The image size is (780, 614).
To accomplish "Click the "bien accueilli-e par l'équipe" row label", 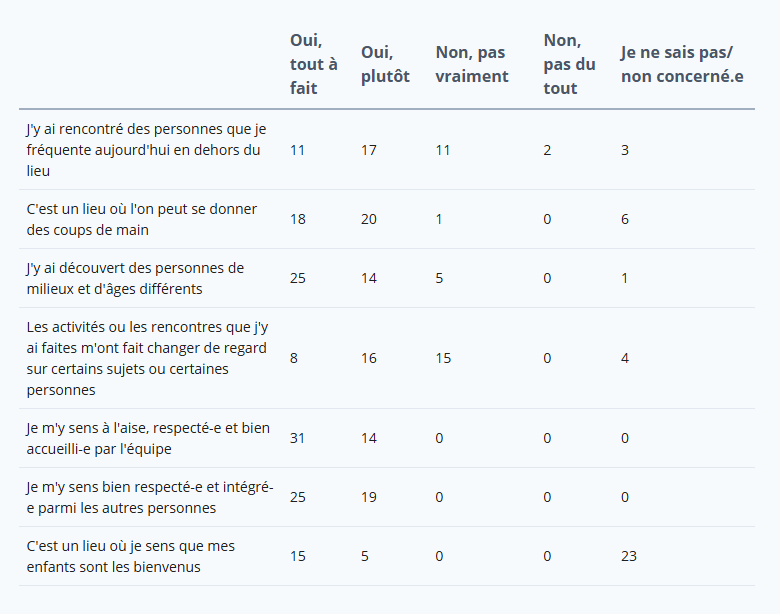I will [148, 438].
